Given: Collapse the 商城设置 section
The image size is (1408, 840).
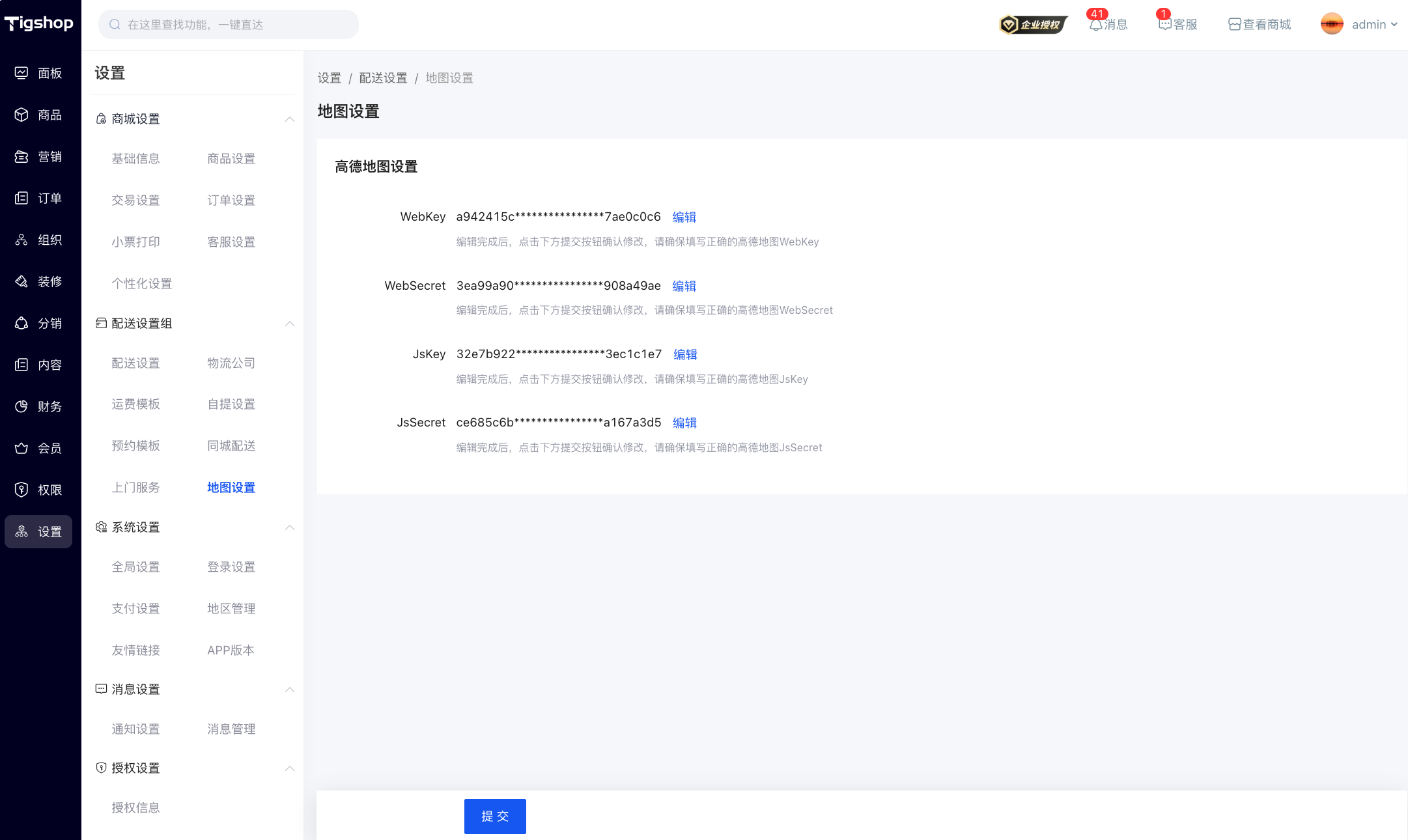Looking at the screenshot, I should 290,119.
